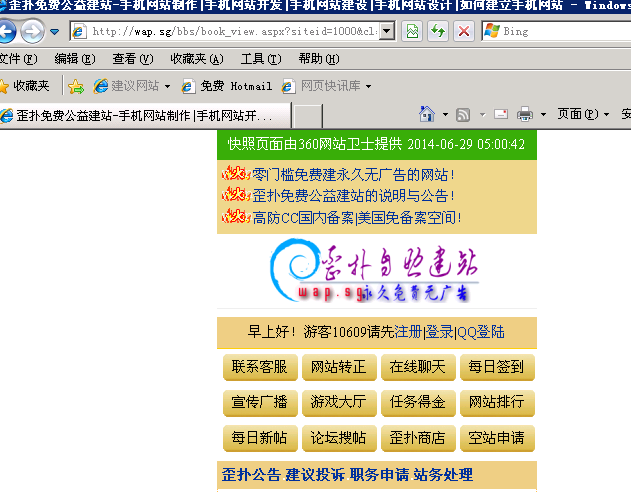Open 歪扑免费公益建站的说明与公告 link
The width and height of the screenshot is (631, 492).
[354, 196]
